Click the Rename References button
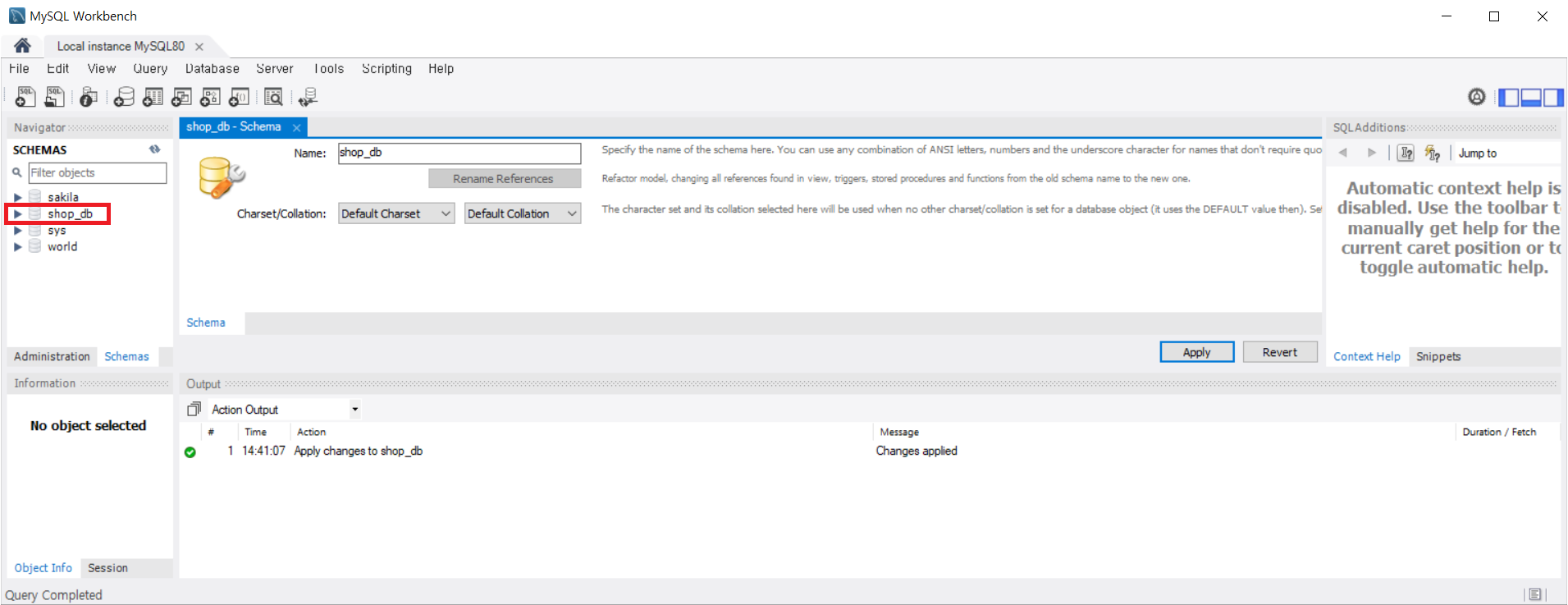The image size is (1568, 605). [x=505, y=178]
